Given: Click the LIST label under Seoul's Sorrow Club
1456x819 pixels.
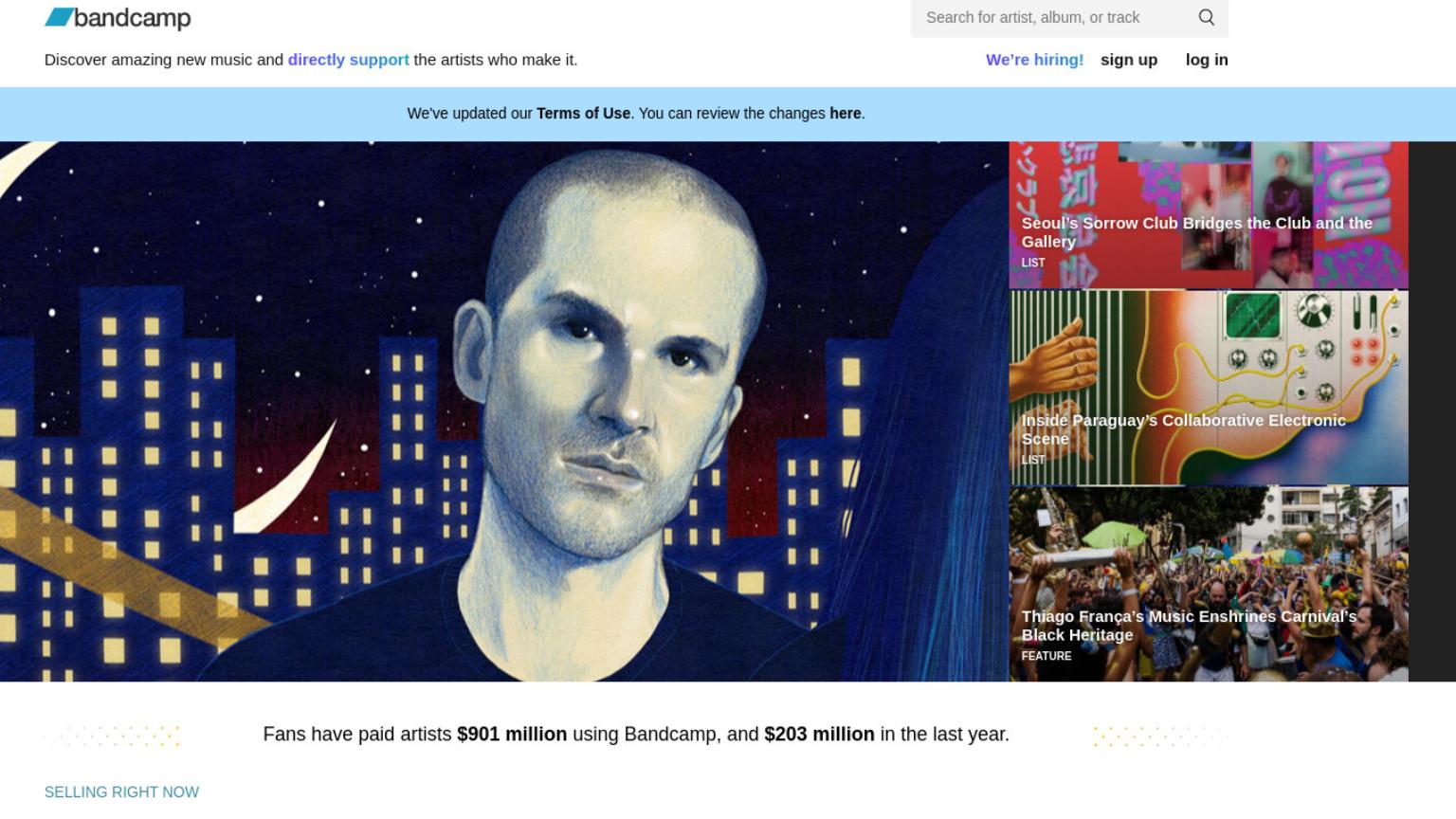Looking at the screenshot, I should (x=1032, y=263).
